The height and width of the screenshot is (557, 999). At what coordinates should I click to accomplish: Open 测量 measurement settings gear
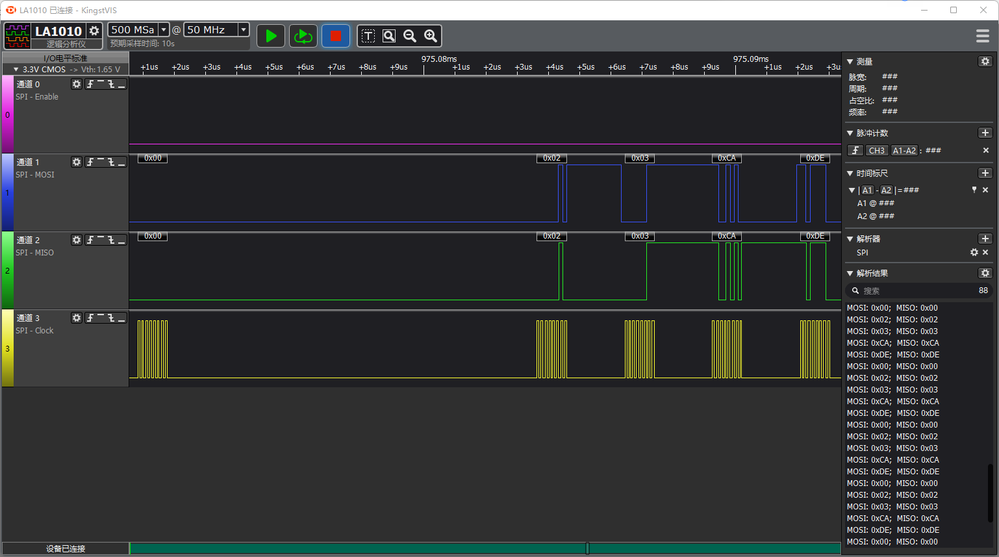coord(985,61)
